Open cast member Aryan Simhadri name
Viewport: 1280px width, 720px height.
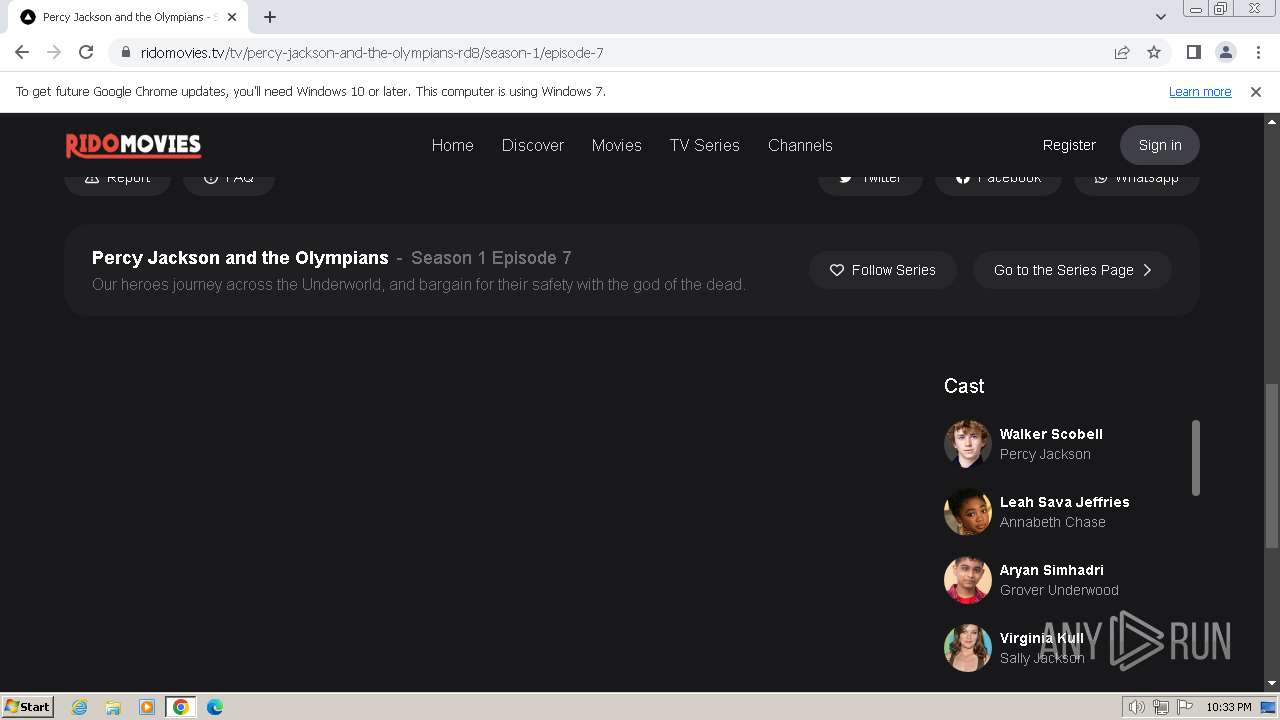pyautogui.click(x=1051, y=570)
